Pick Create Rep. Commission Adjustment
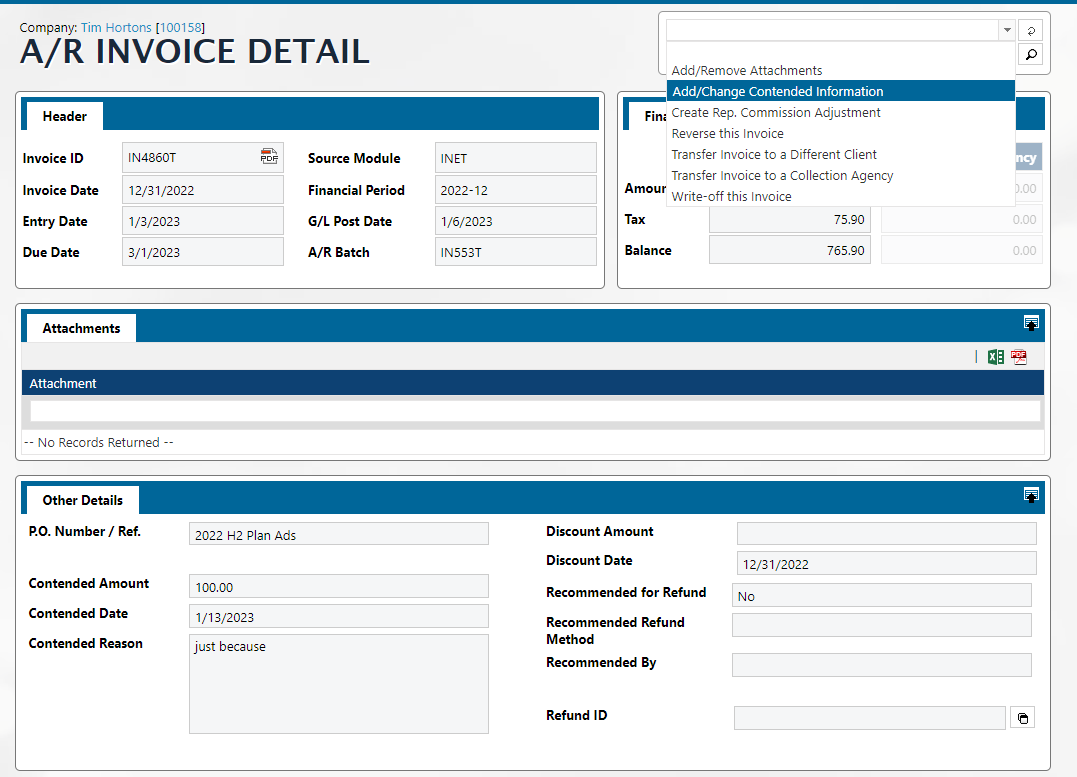The height and width of the screenshot is (777, 1077). point(775,113)
